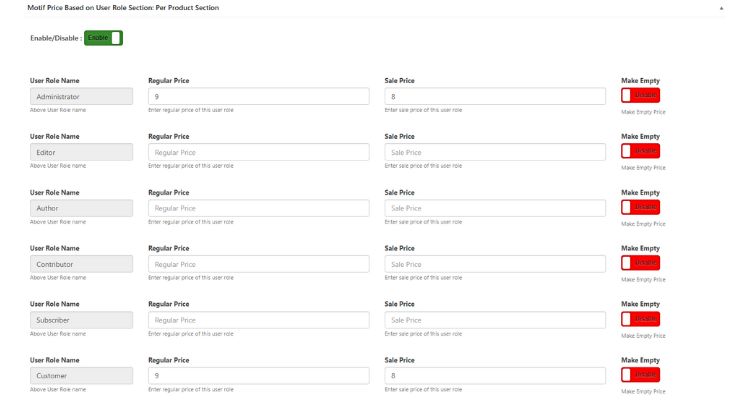This screenshot has width=750, height=400.
Task: Toggle Make Empty for Author role
Action: [640, 207]
